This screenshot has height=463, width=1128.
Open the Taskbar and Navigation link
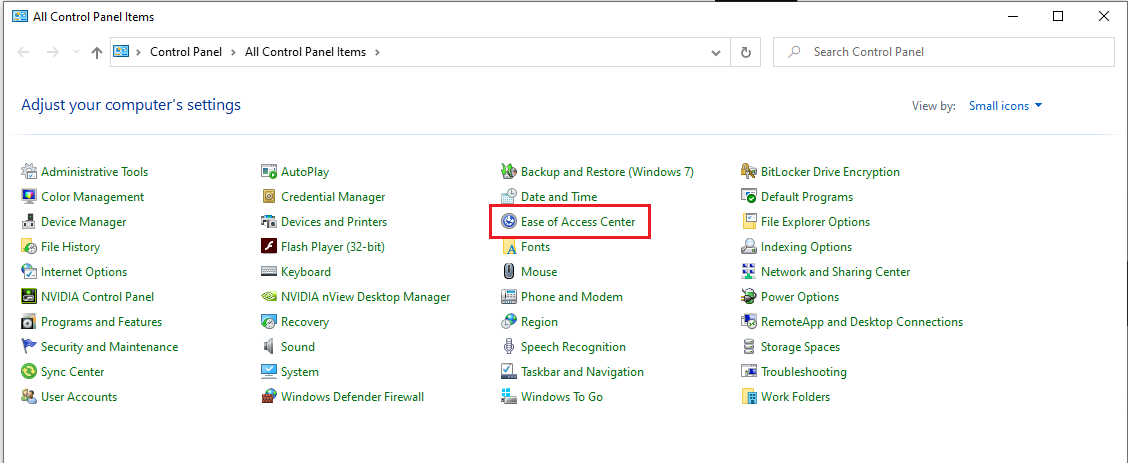click(582, 372)
